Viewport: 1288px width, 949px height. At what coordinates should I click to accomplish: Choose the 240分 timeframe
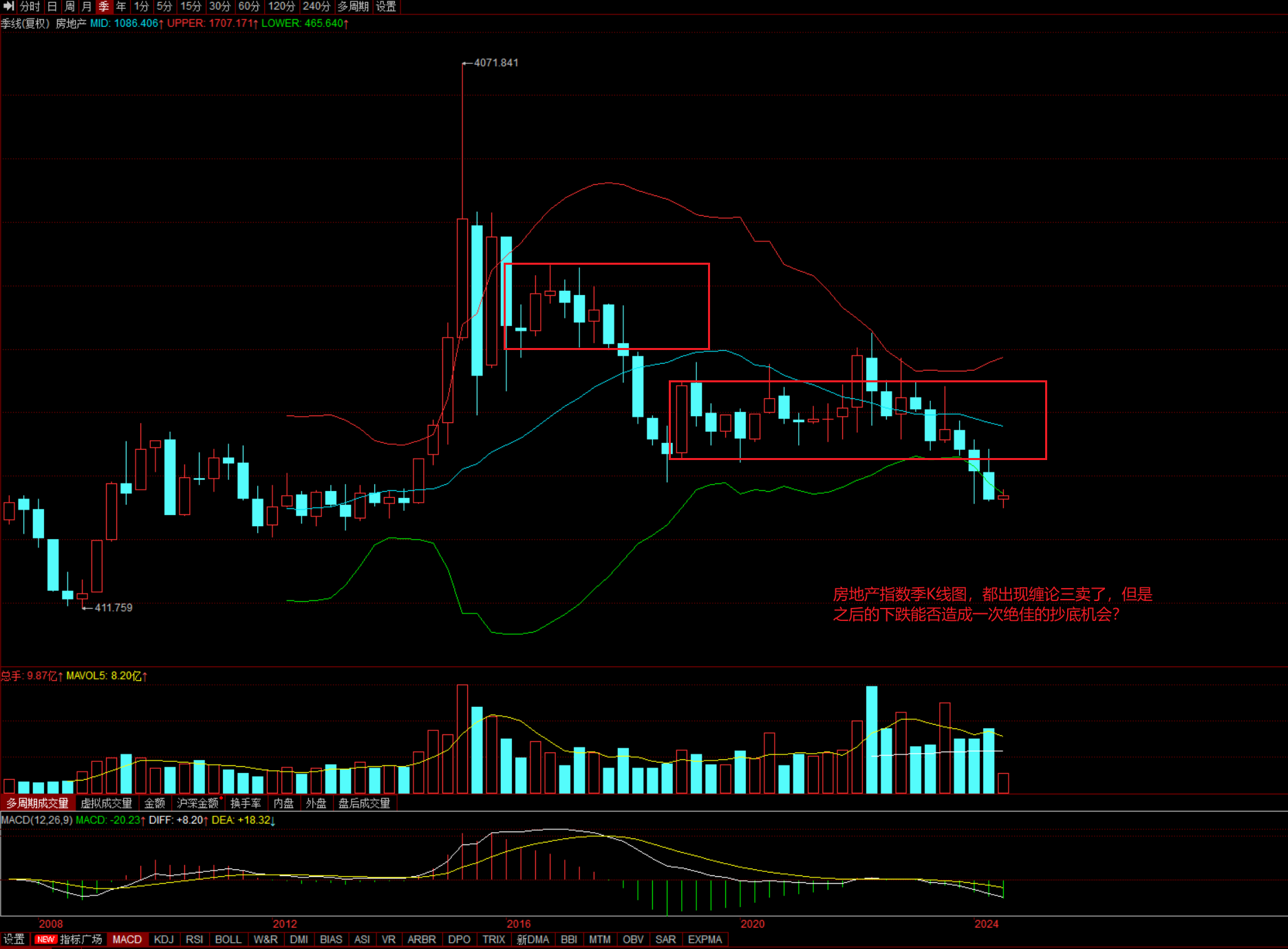(x=316, y=6)
